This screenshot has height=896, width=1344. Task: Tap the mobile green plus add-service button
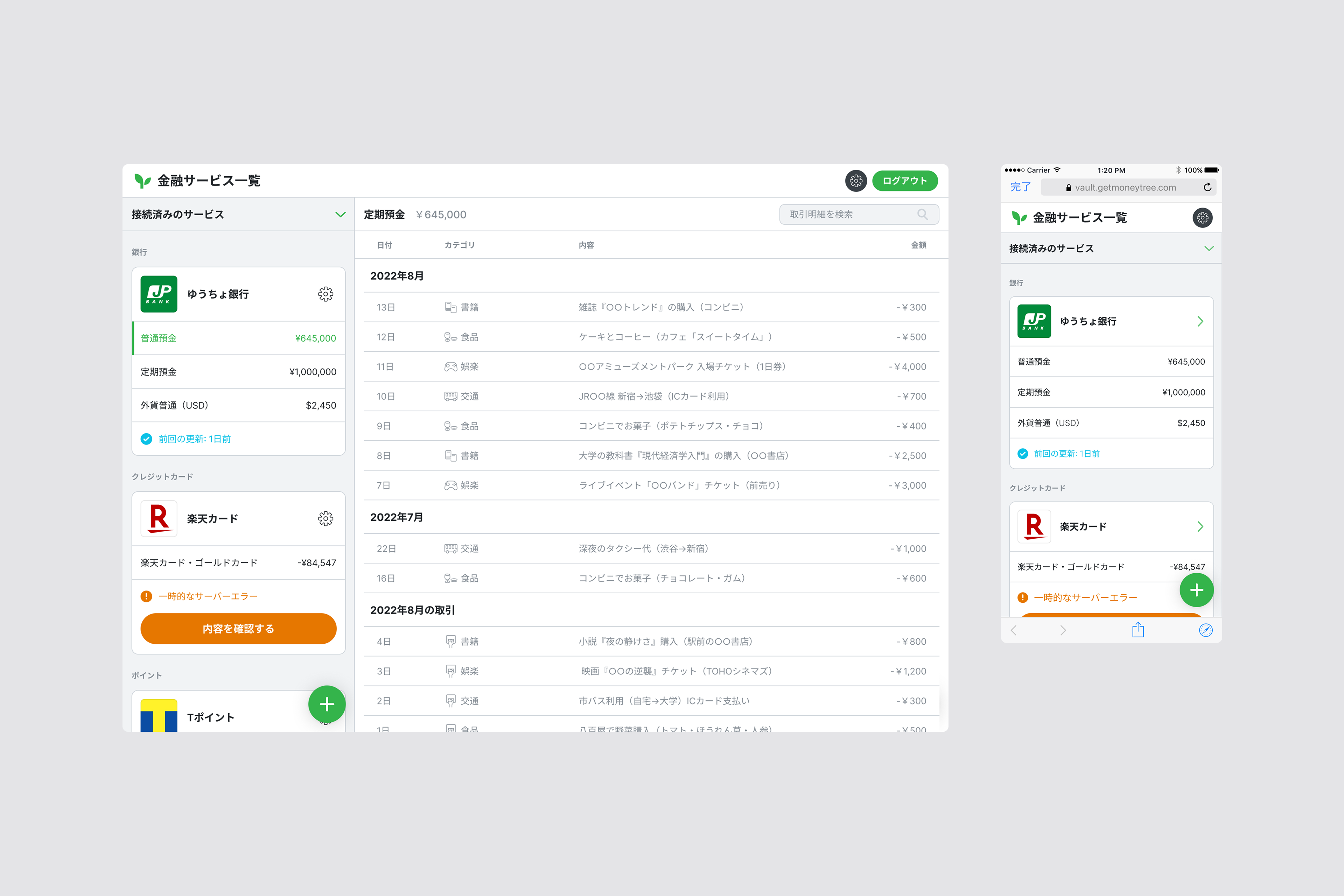coord(1197,590)
